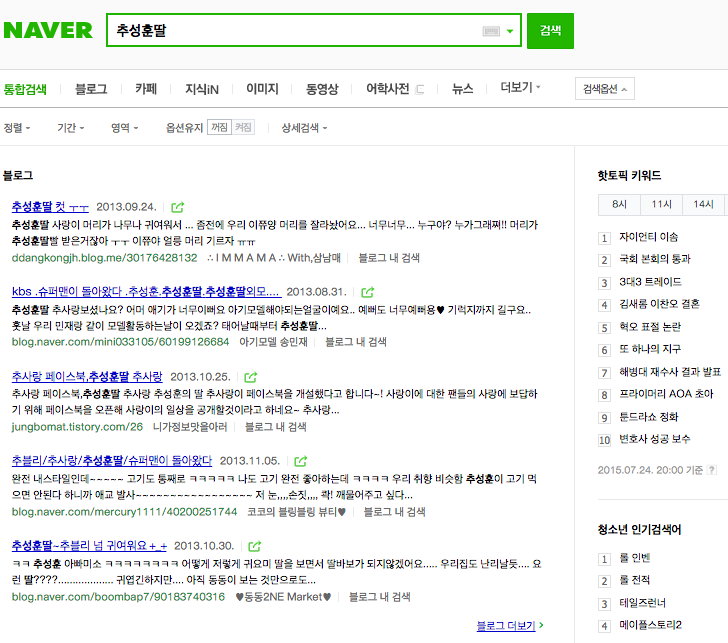Viewport: 728px width, 643px height.
Task: Open the 추성훈딸 컷 ㅜㅜ blog post
Action: (x=50, y=207)
